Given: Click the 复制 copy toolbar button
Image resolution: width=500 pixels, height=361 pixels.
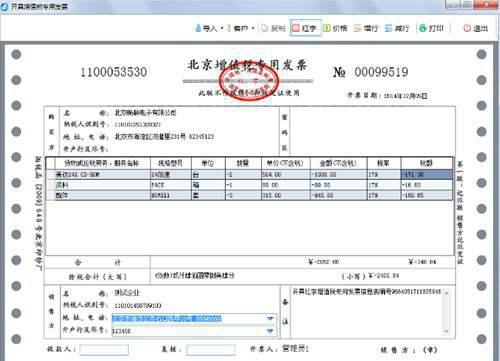Looking at the screenshot, I should coord(273,28).
